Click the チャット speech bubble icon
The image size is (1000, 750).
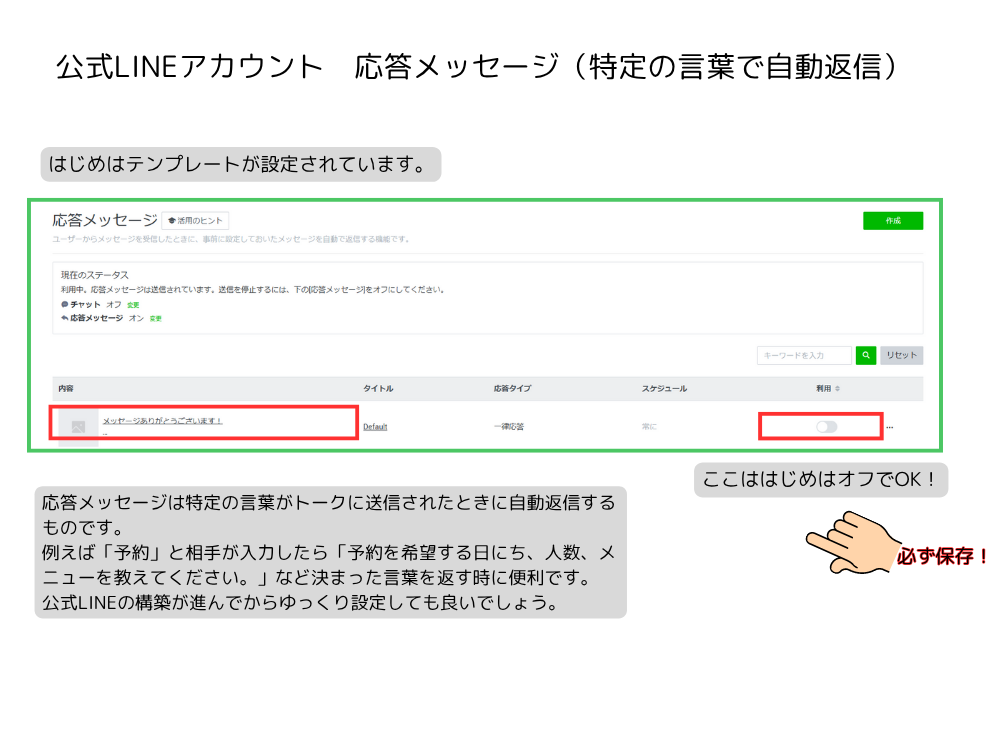(64, 304)
